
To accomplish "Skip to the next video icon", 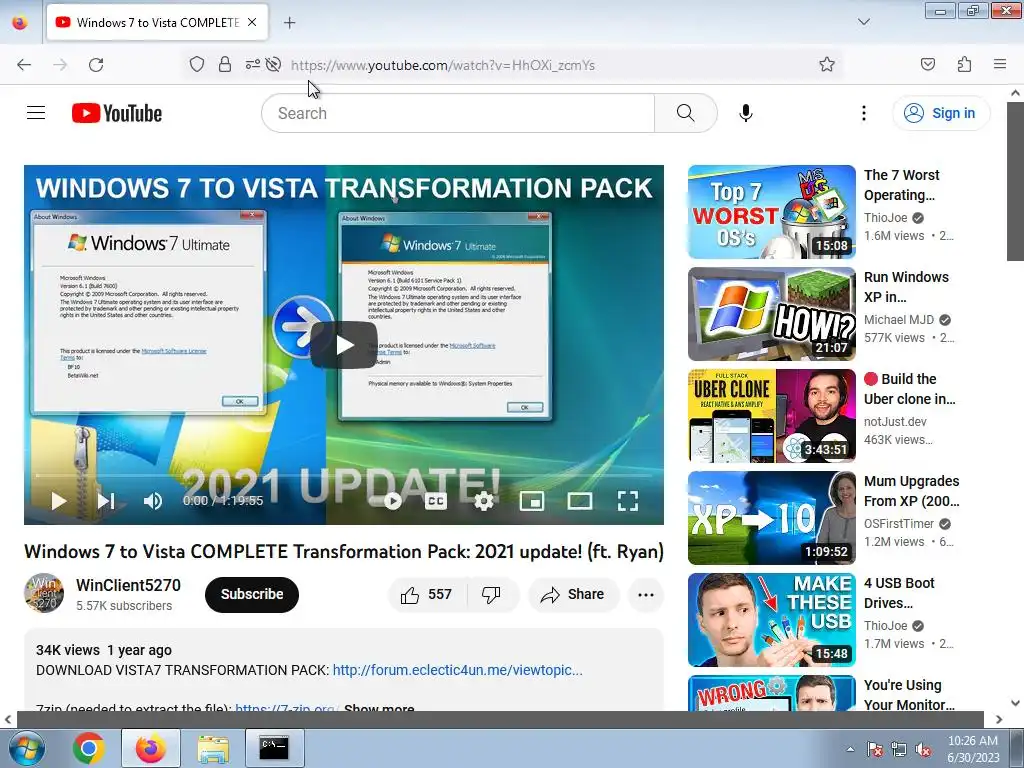I will point(106,501).
